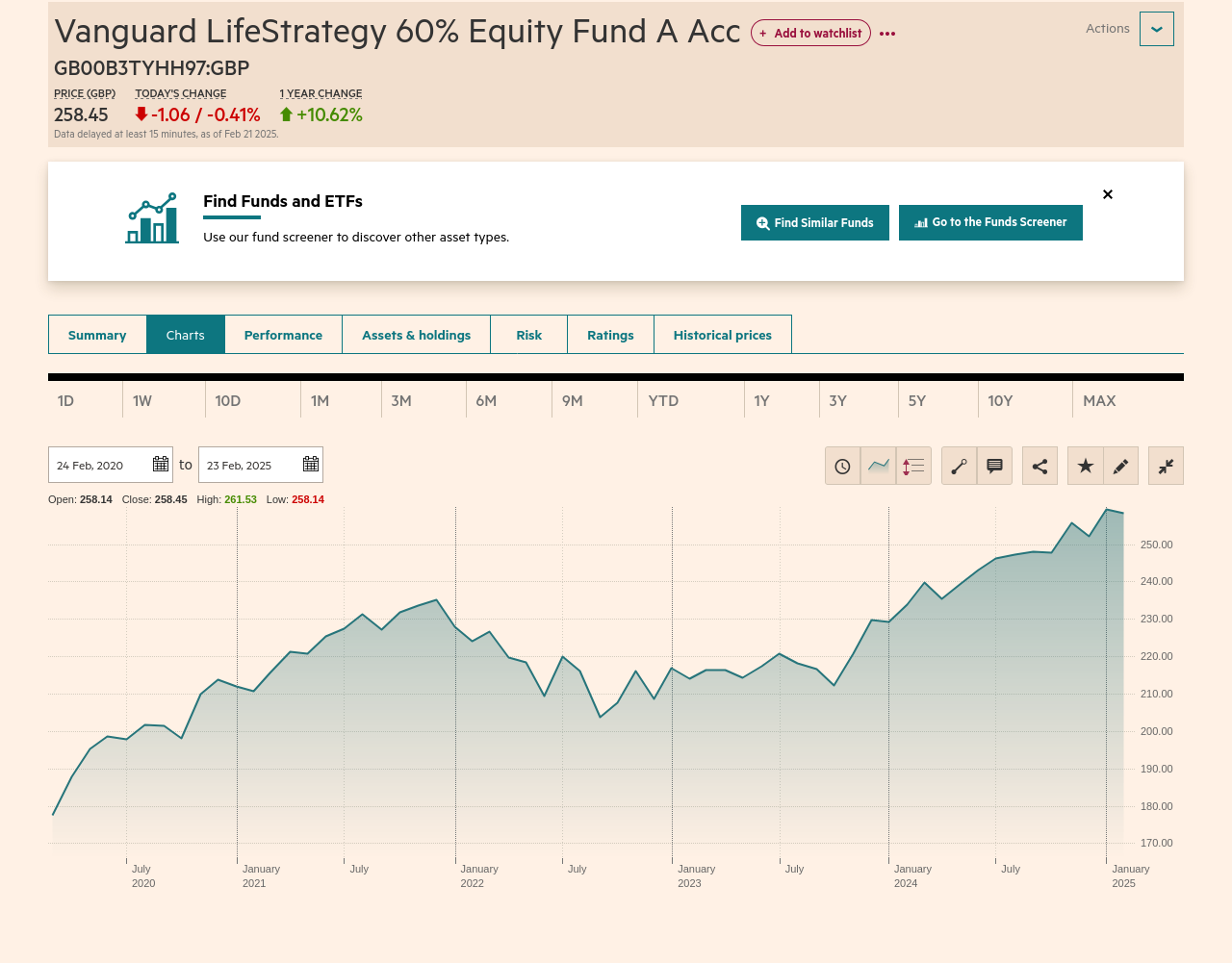This screenshot has height=963, width=1232.
Task: Open the three-dot more options menu
Action: pyautogui.click(x=887, y=34)
